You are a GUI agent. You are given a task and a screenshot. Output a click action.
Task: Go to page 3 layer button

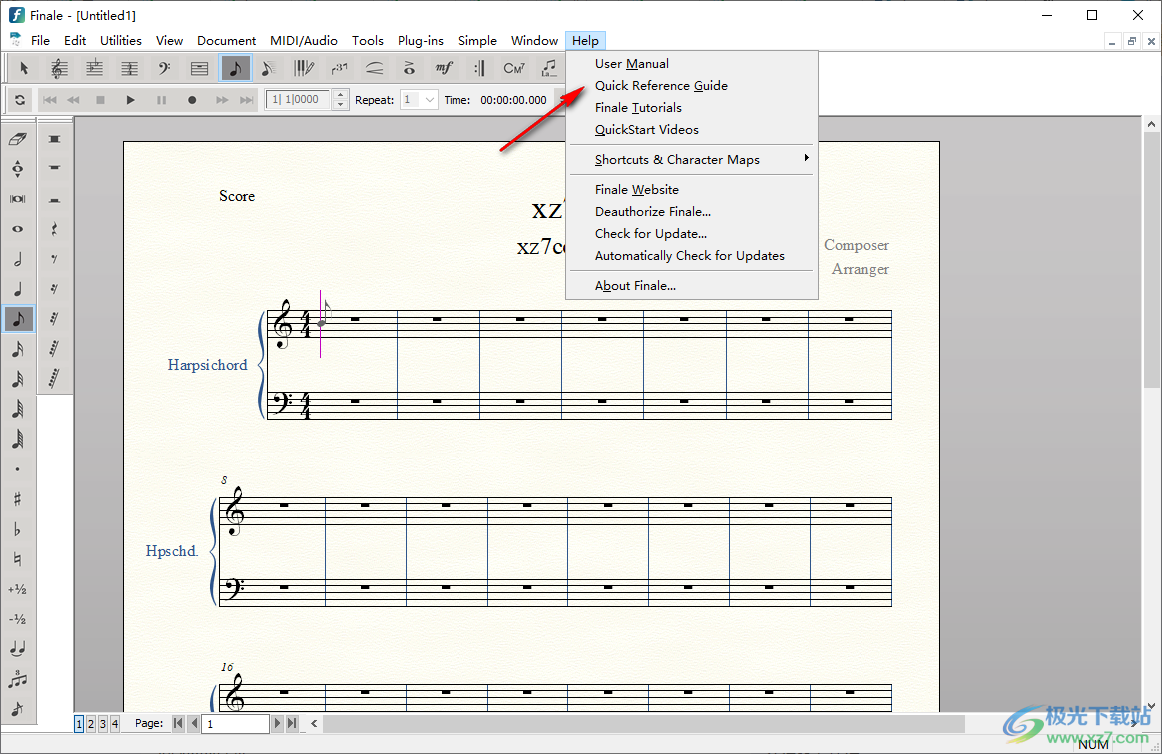103,723
